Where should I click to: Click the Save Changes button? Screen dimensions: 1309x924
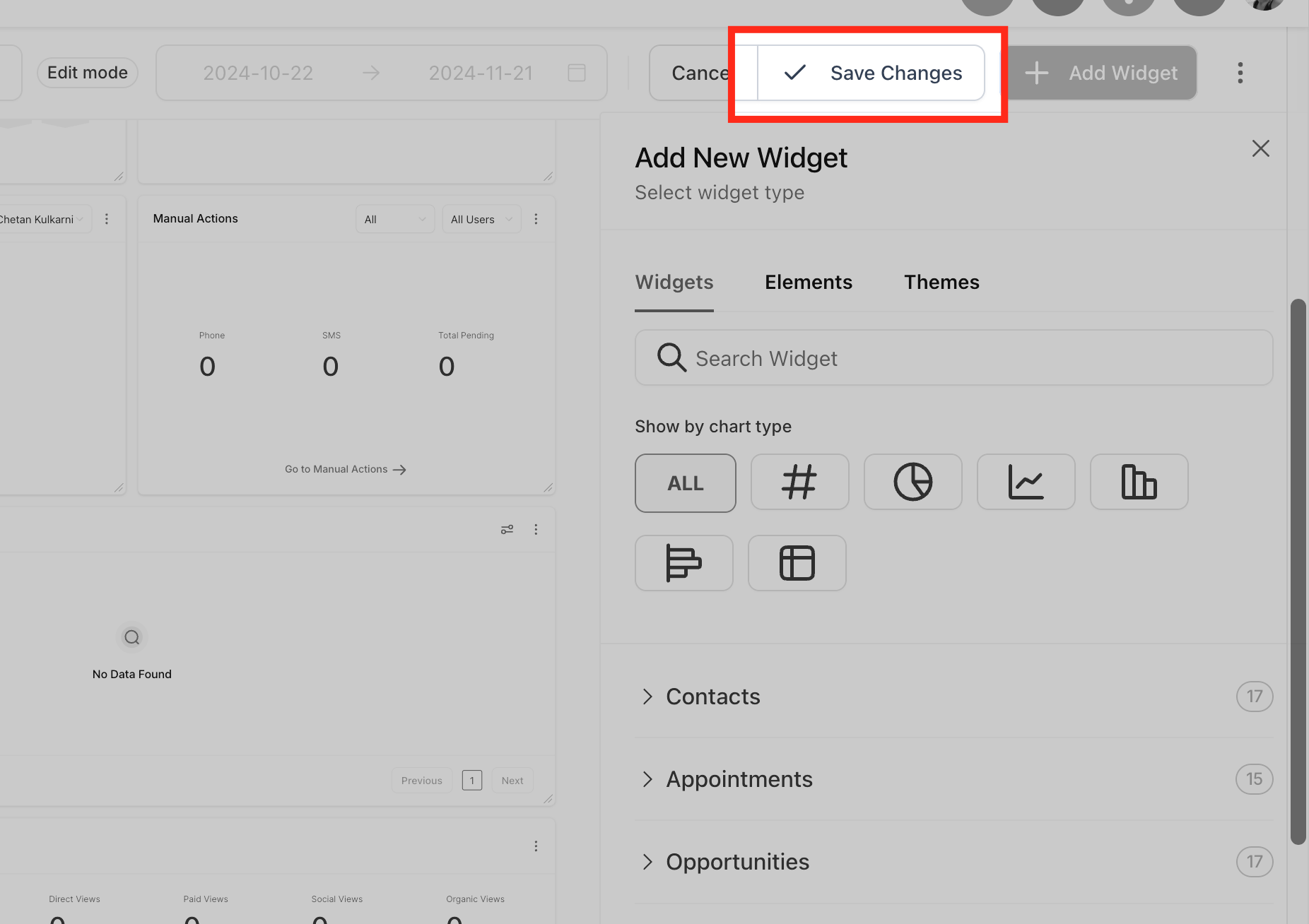[x=871, y=73]
